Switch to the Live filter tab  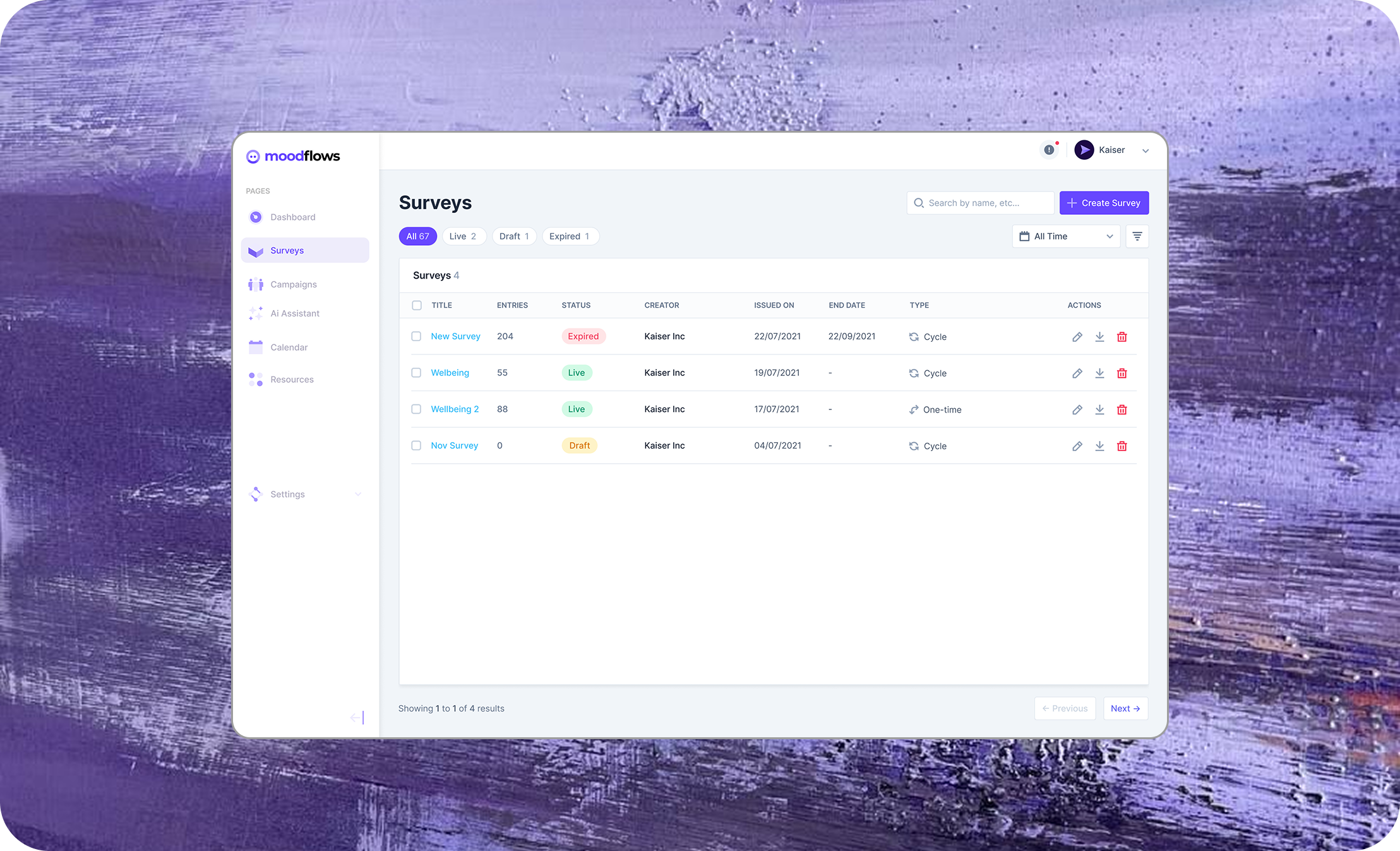(463, 236)
